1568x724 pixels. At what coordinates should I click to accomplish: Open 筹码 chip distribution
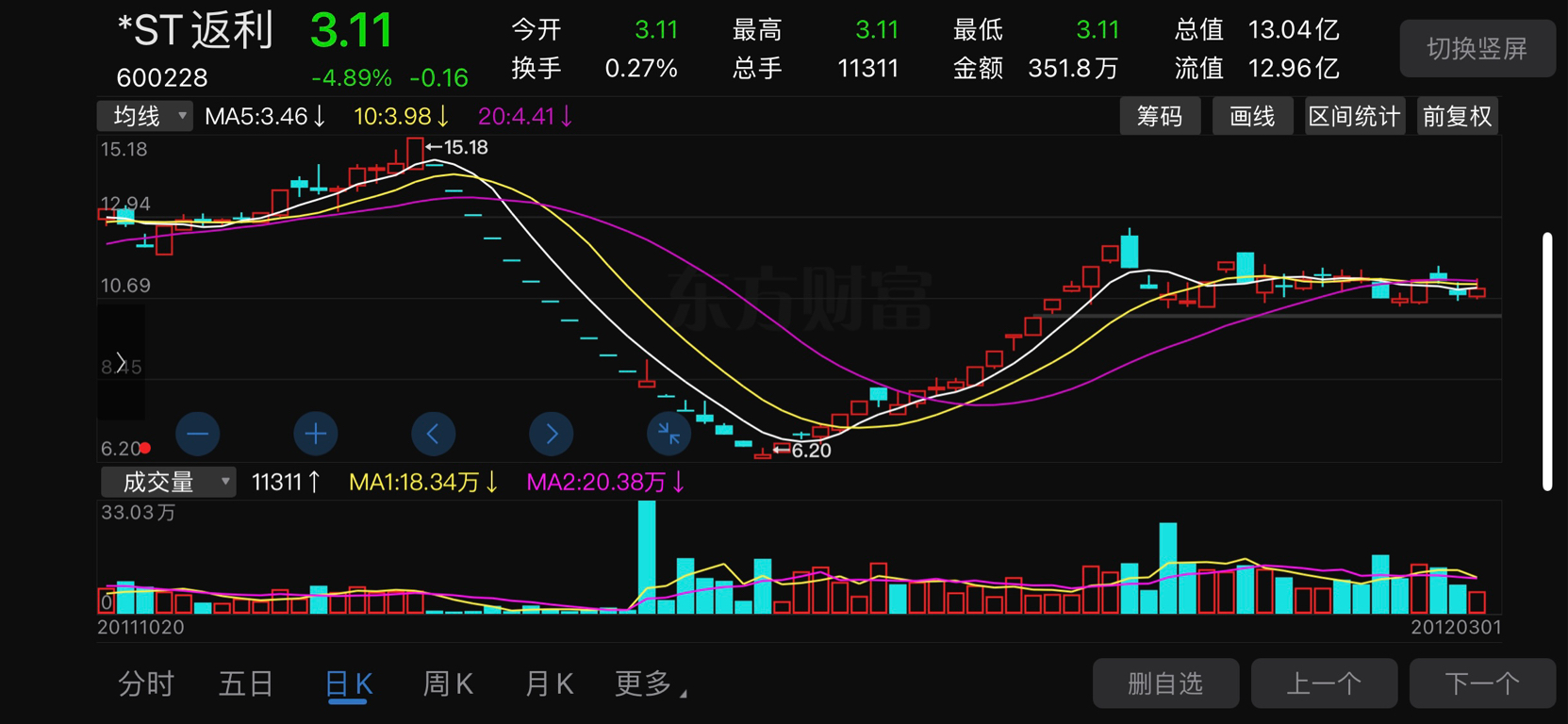1160,116
